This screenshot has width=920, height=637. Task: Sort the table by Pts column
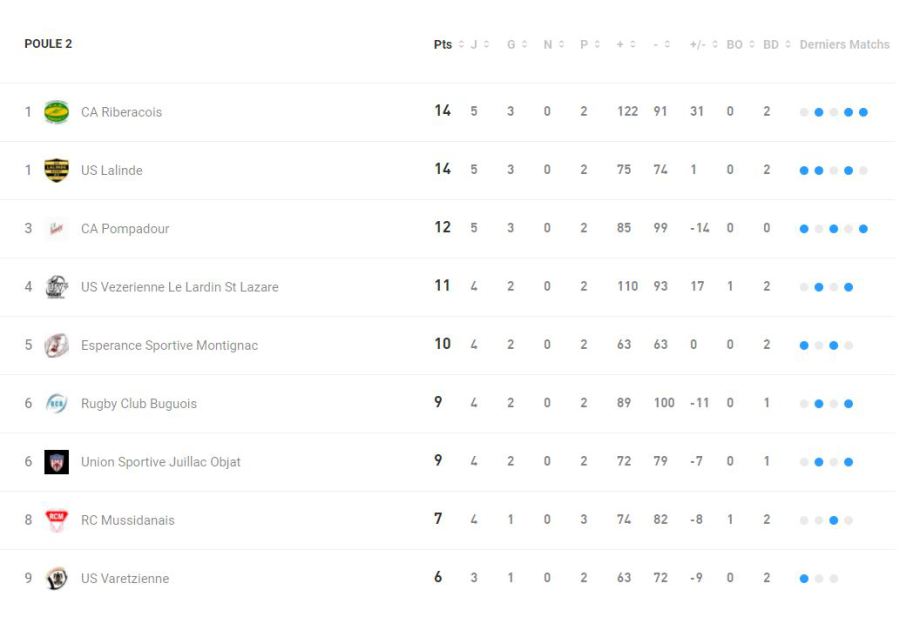pos(447,45)
